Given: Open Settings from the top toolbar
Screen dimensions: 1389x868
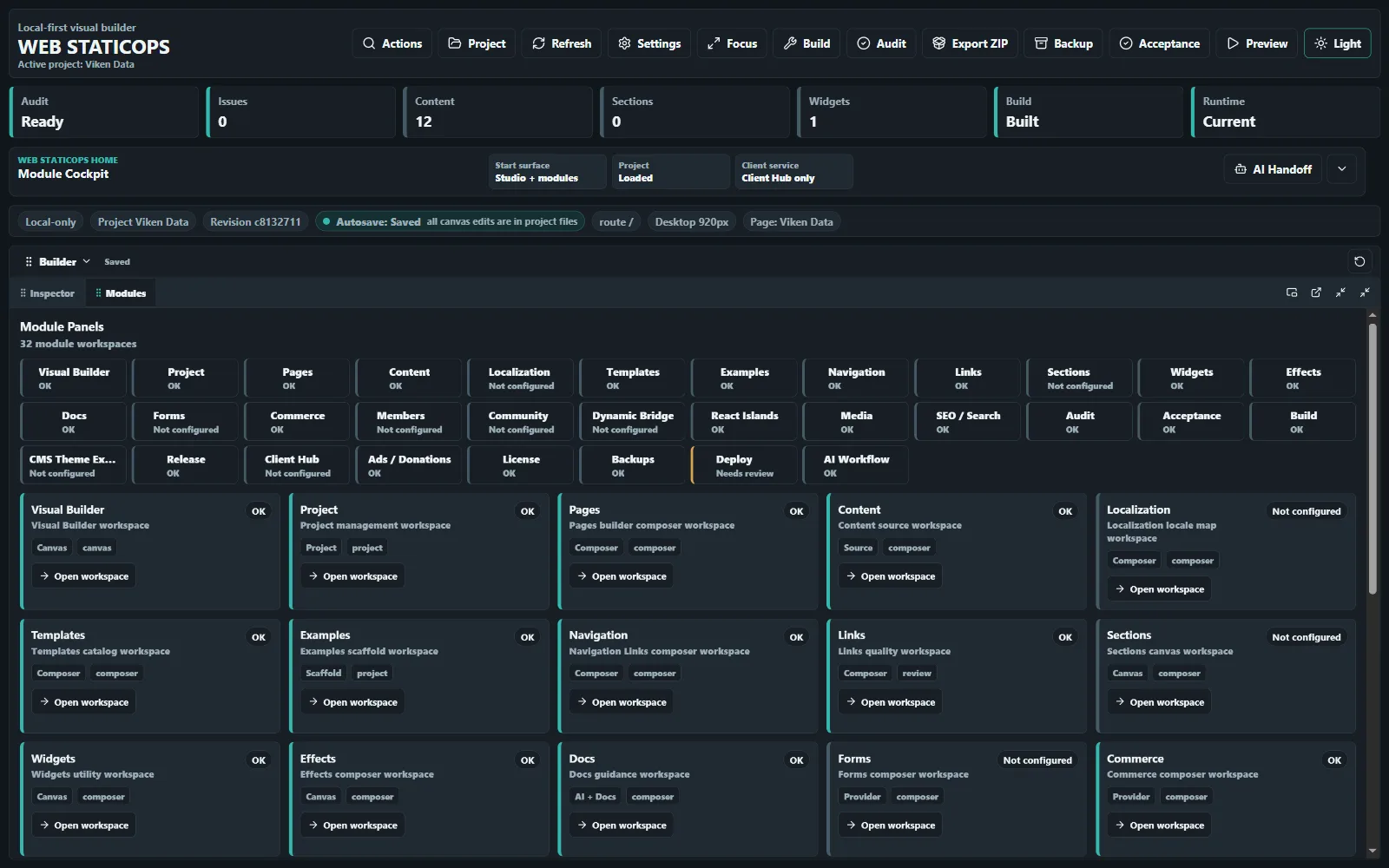Looking at the screenshot, I should point(649,43).
